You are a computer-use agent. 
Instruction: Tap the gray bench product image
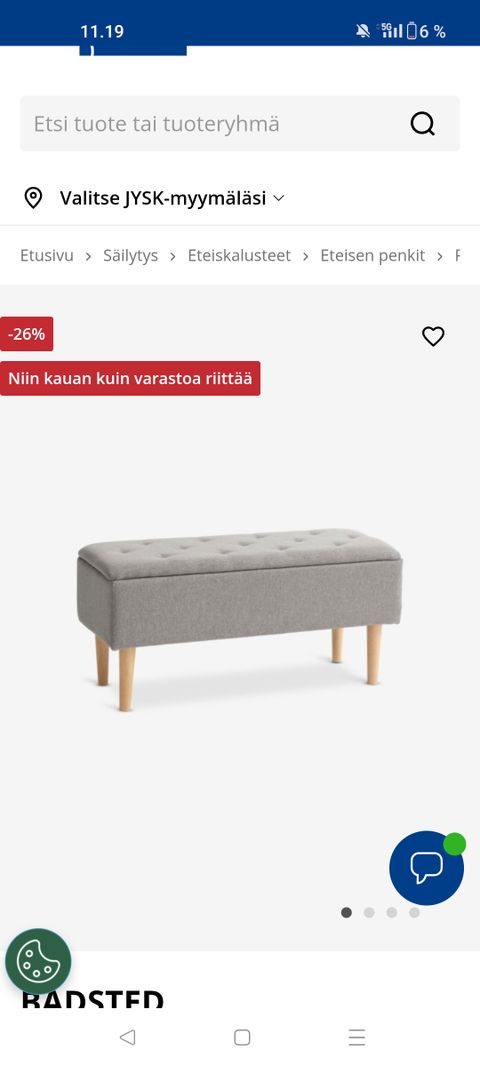tap(240, 619)
